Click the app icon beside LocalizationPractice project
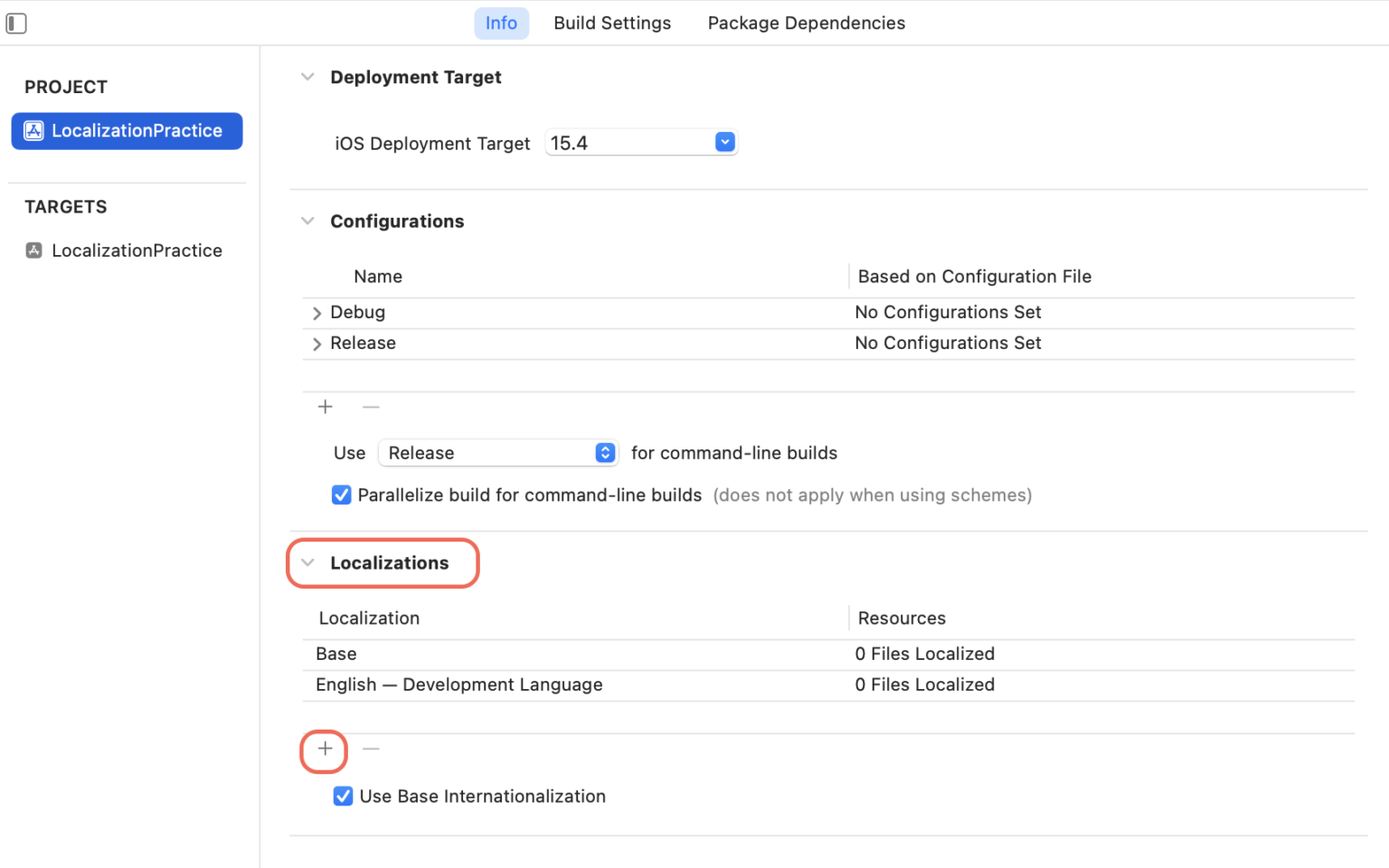The width and height of the screenshot is (1389, 868). 33,130
